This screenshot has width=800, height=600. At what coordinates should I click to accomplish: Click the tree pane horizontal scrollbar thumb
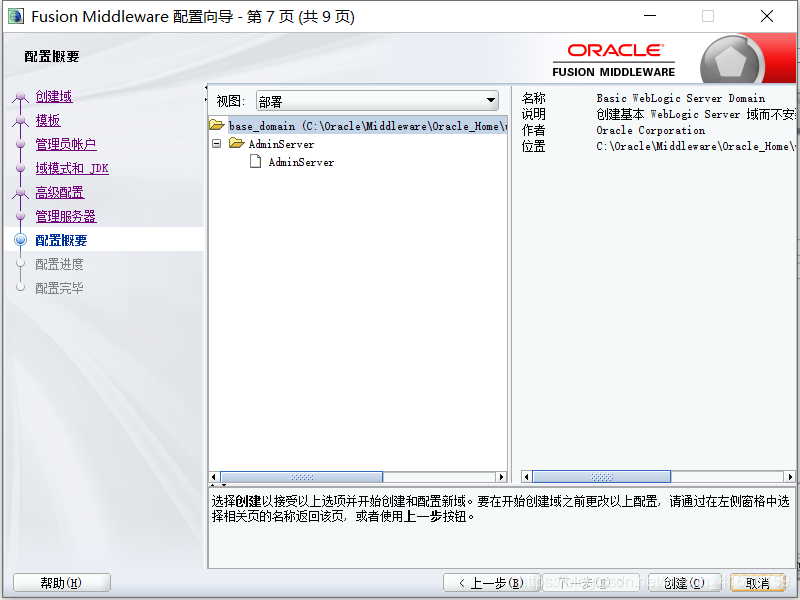(x=302, y=477)
